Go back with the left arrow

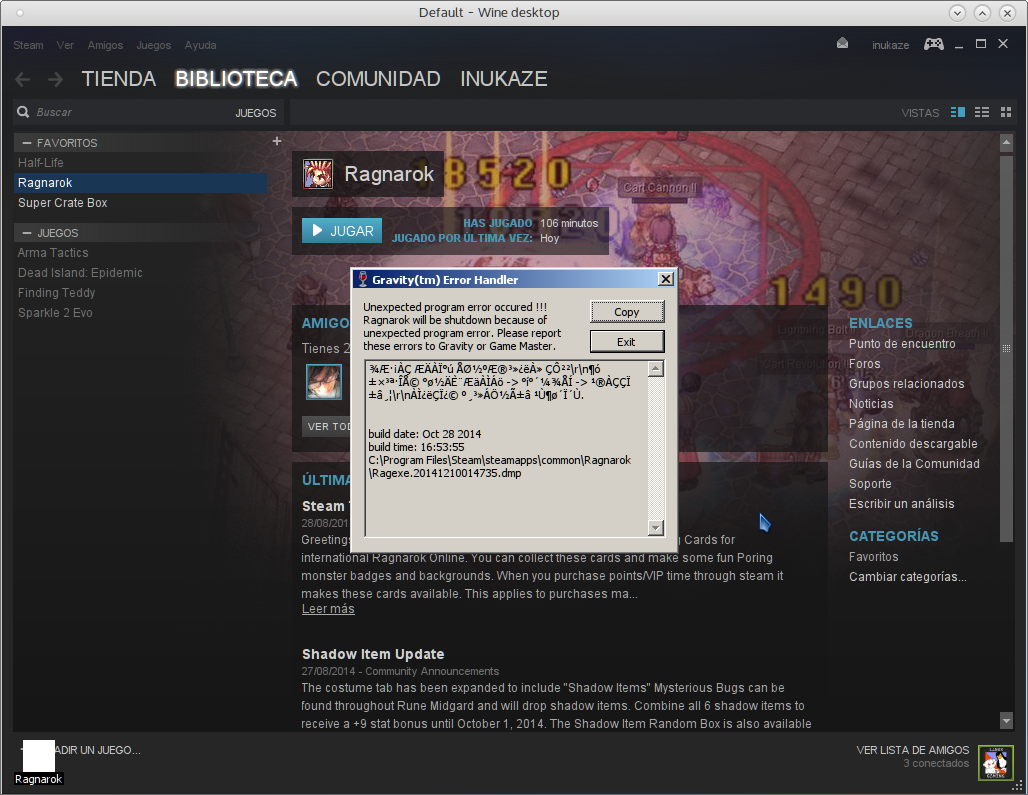(x=22, y=79)
